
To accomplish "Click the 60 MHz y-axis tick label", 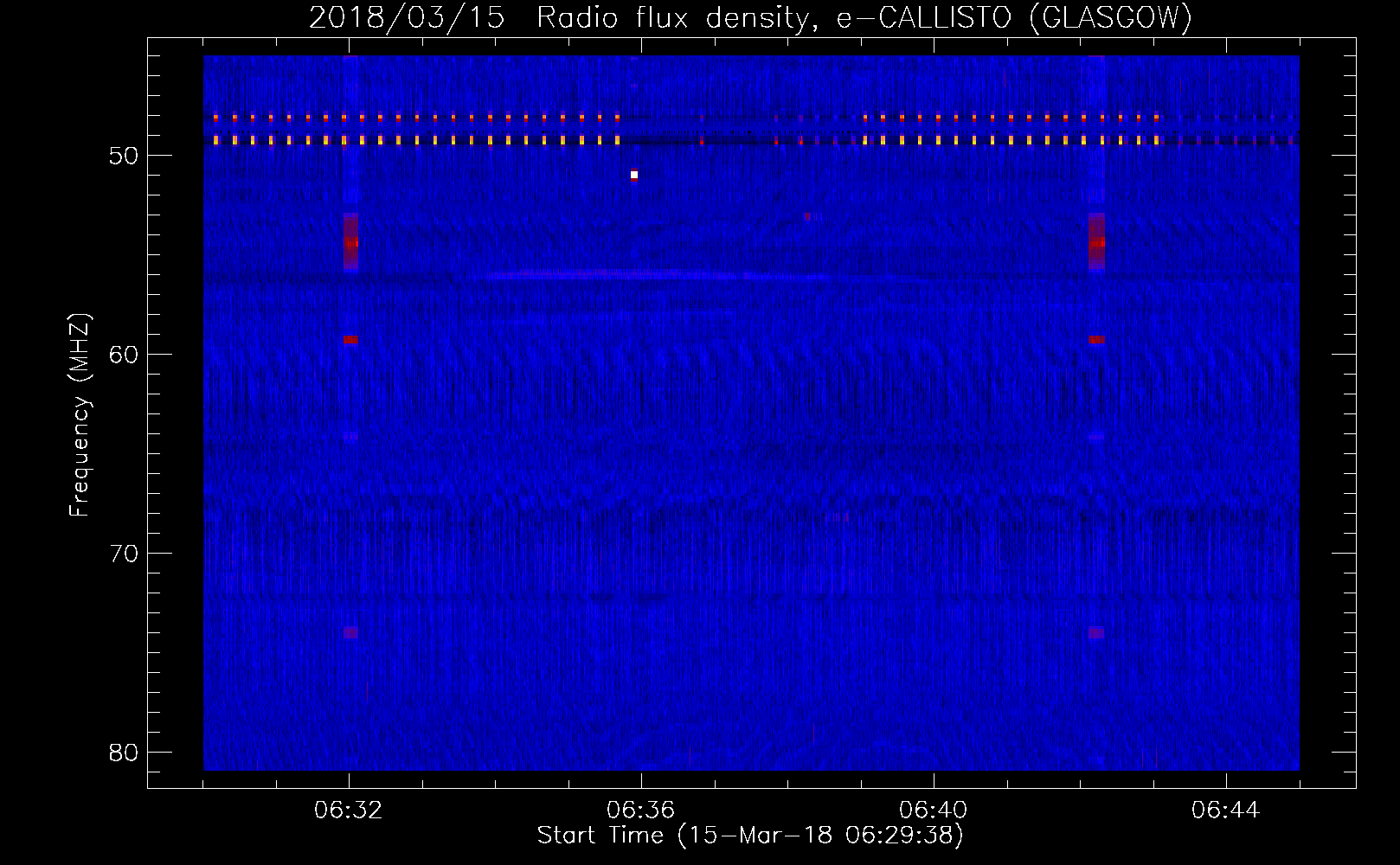I will coord(124,355).
